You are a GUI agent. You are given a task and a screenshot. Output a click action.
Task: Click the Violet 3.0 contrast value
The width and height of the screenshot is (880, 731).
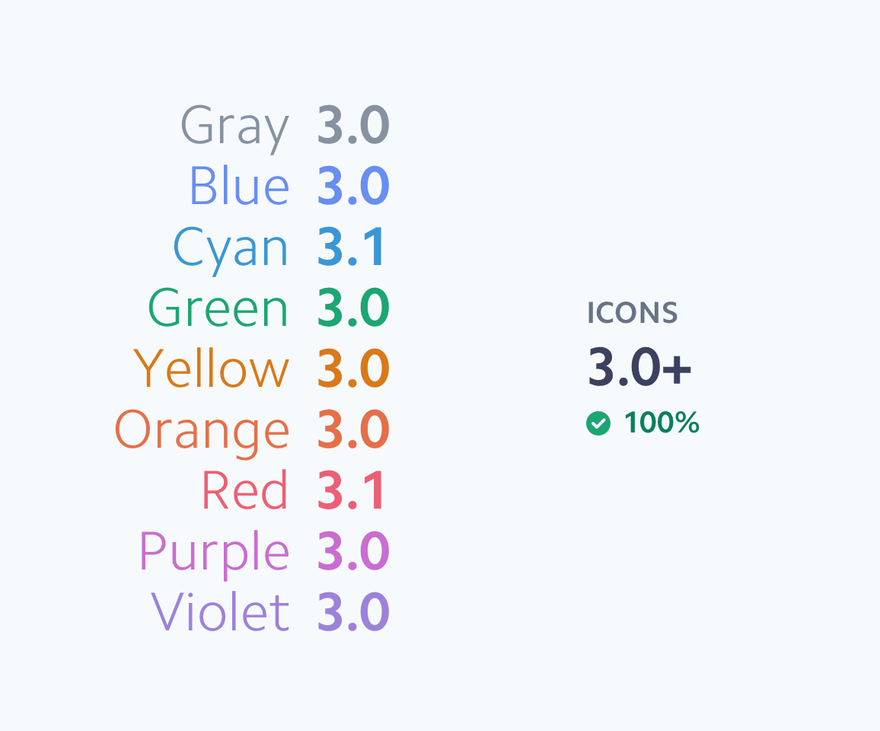353,612
